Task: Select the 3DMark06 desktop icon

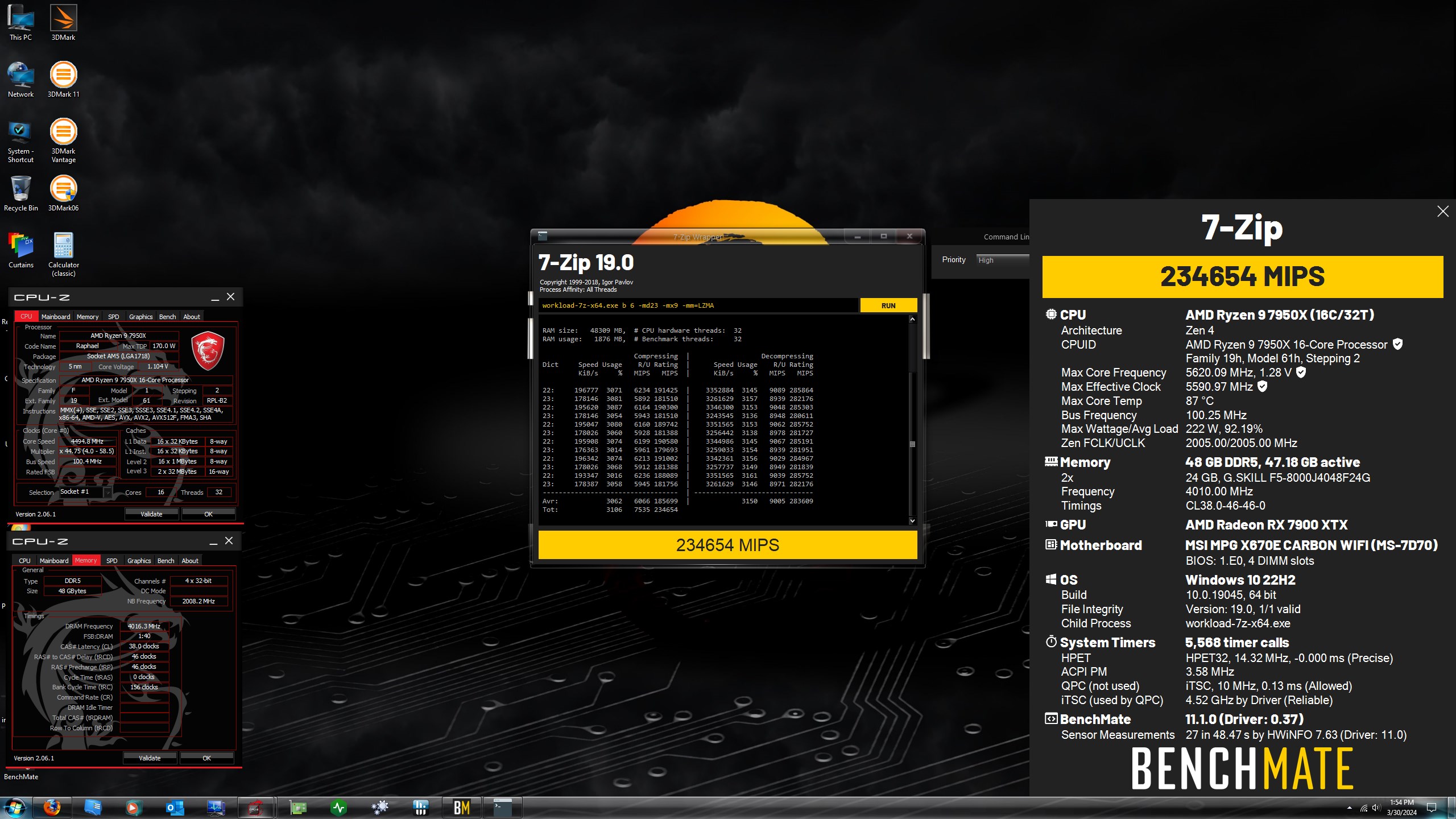Action: (63, 193)
